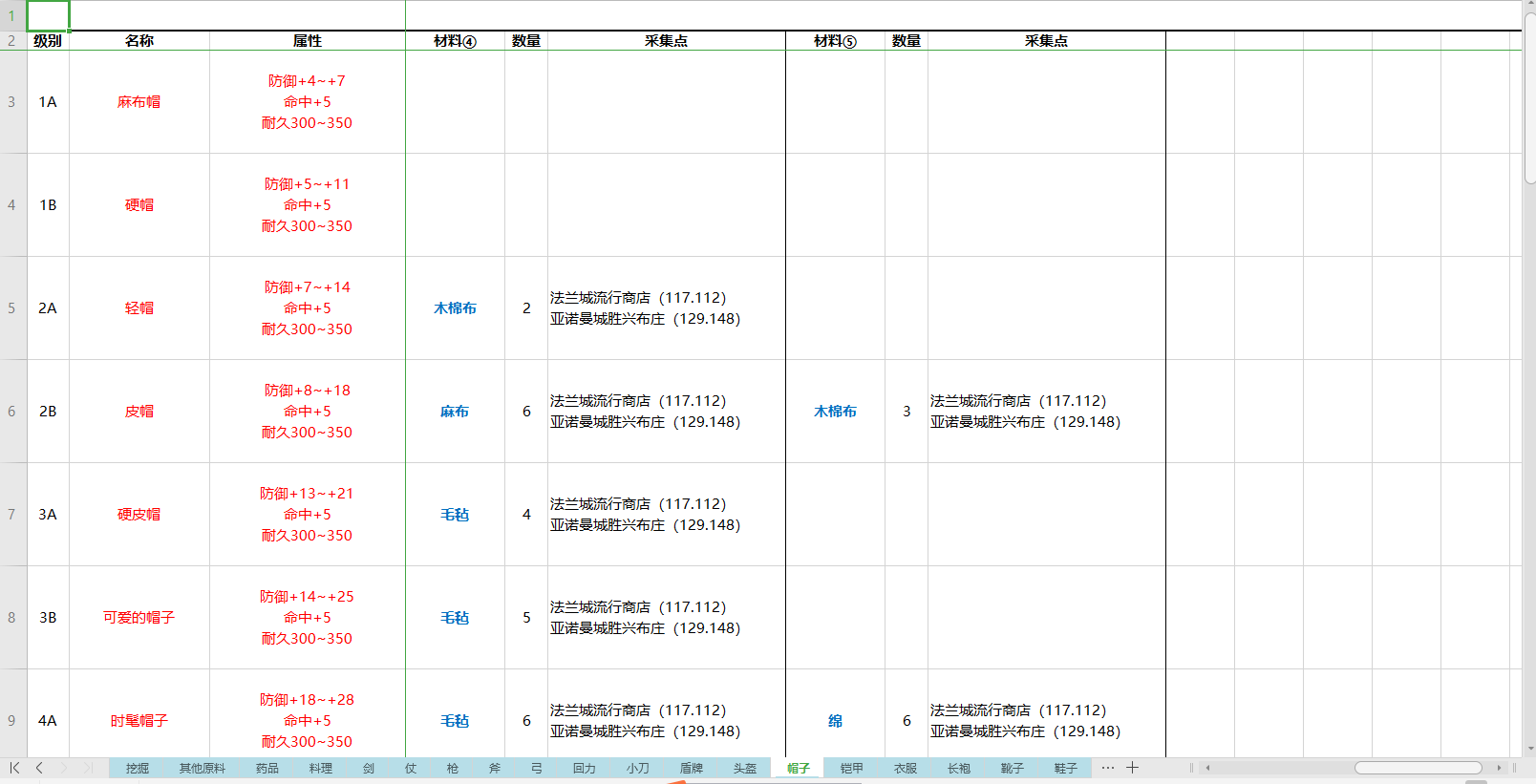Screen dimensions: 1536x784
Task: Select the 靴子 sheet tab
Action: click(x=1013, y=768)
